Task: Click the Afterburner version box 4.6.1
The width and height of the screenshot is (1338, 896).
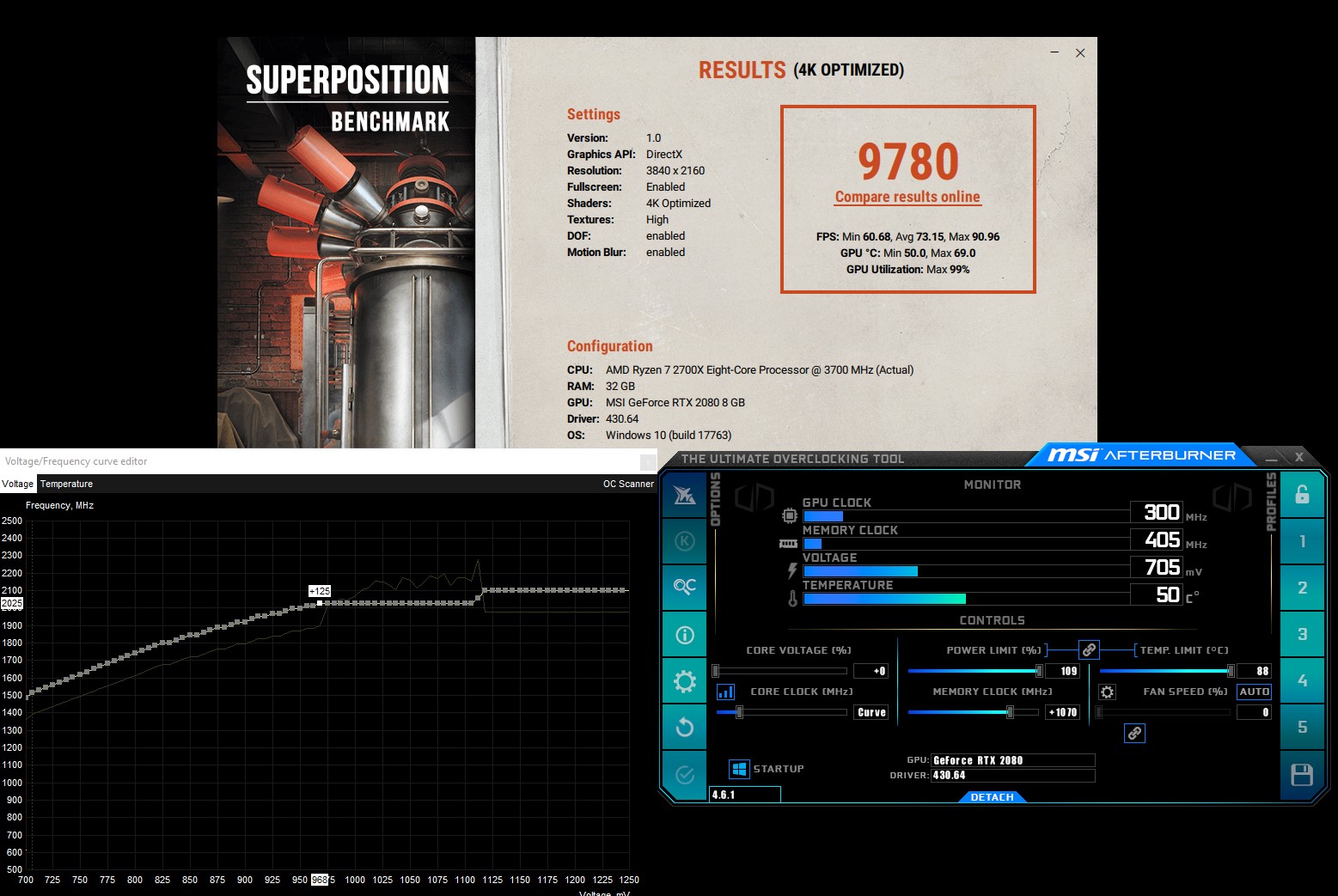Action: click(744, 795)
